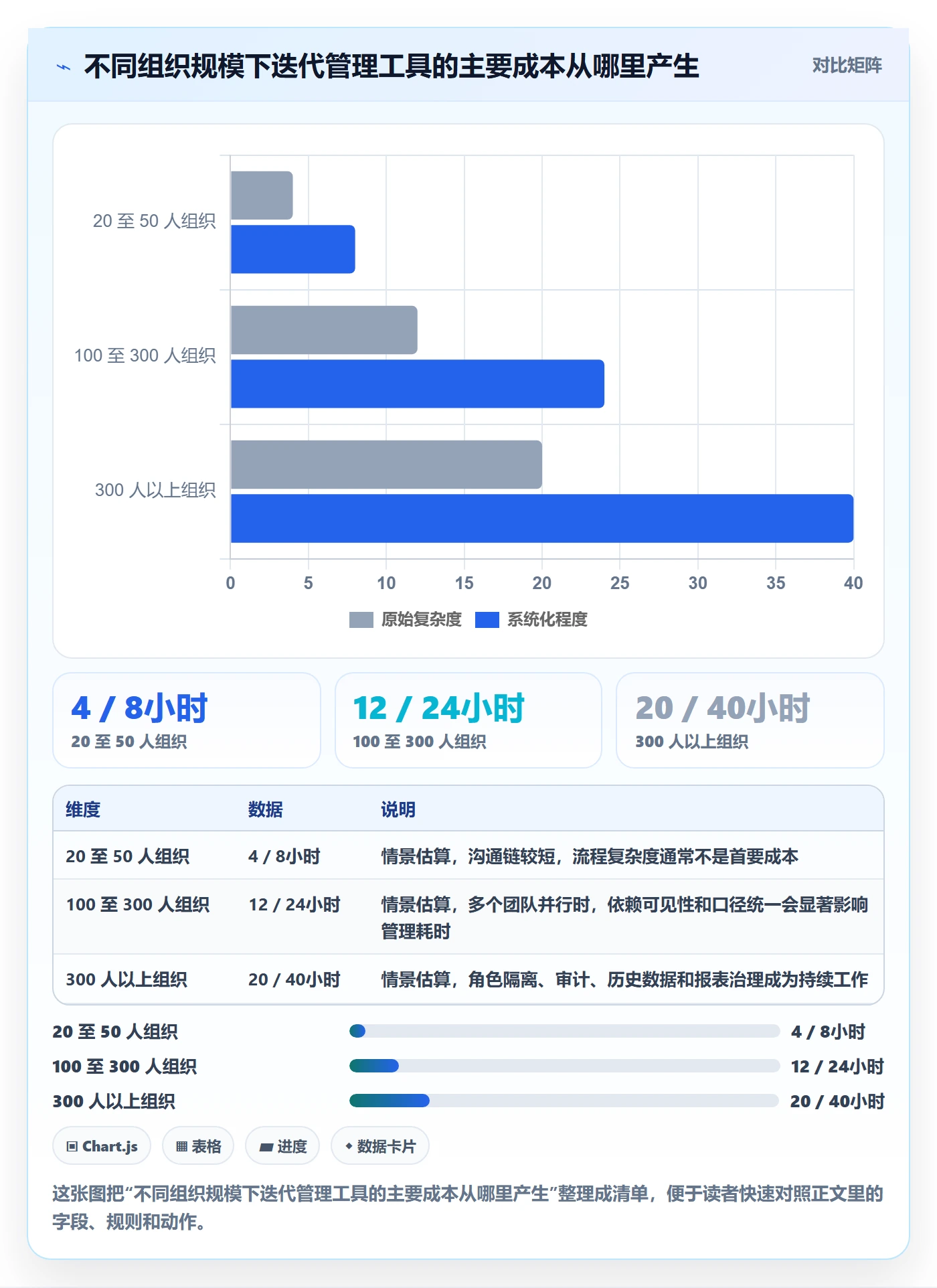The height and width of the screenshot is (1288, 937).
Task: Click the 20 至 50 人组织 table row name
Action: tap(127, 856)
